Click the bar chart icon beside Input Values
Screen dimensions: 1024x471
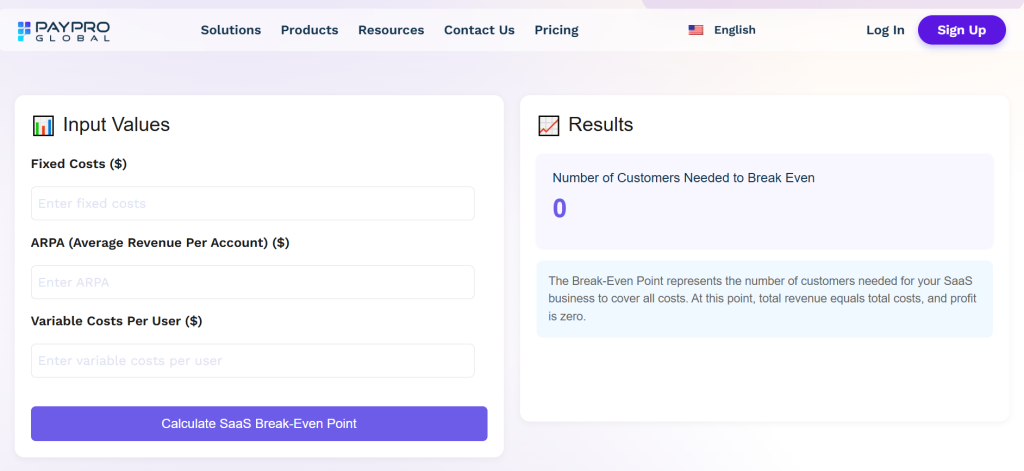coord(43,125)
